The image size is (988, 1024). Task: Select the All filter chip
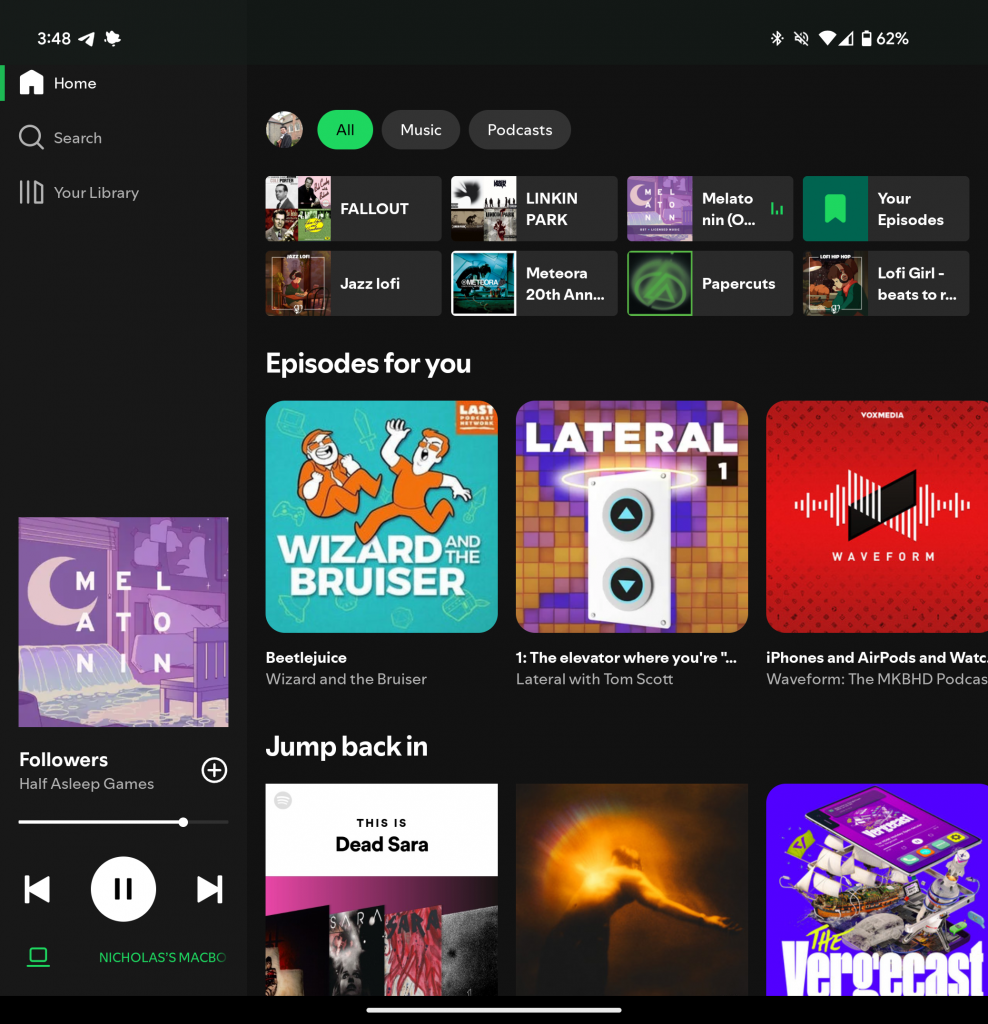pos(345,130)
